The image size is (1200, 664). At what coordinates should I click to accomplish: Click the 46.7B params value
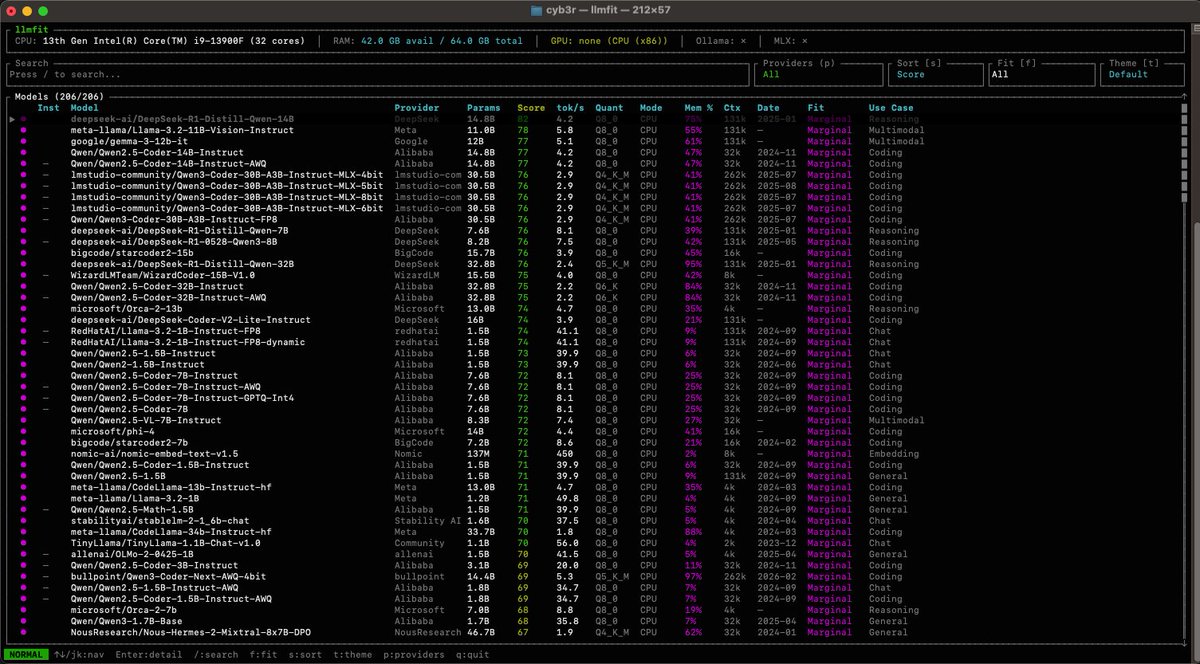click(x=481, y=632)
